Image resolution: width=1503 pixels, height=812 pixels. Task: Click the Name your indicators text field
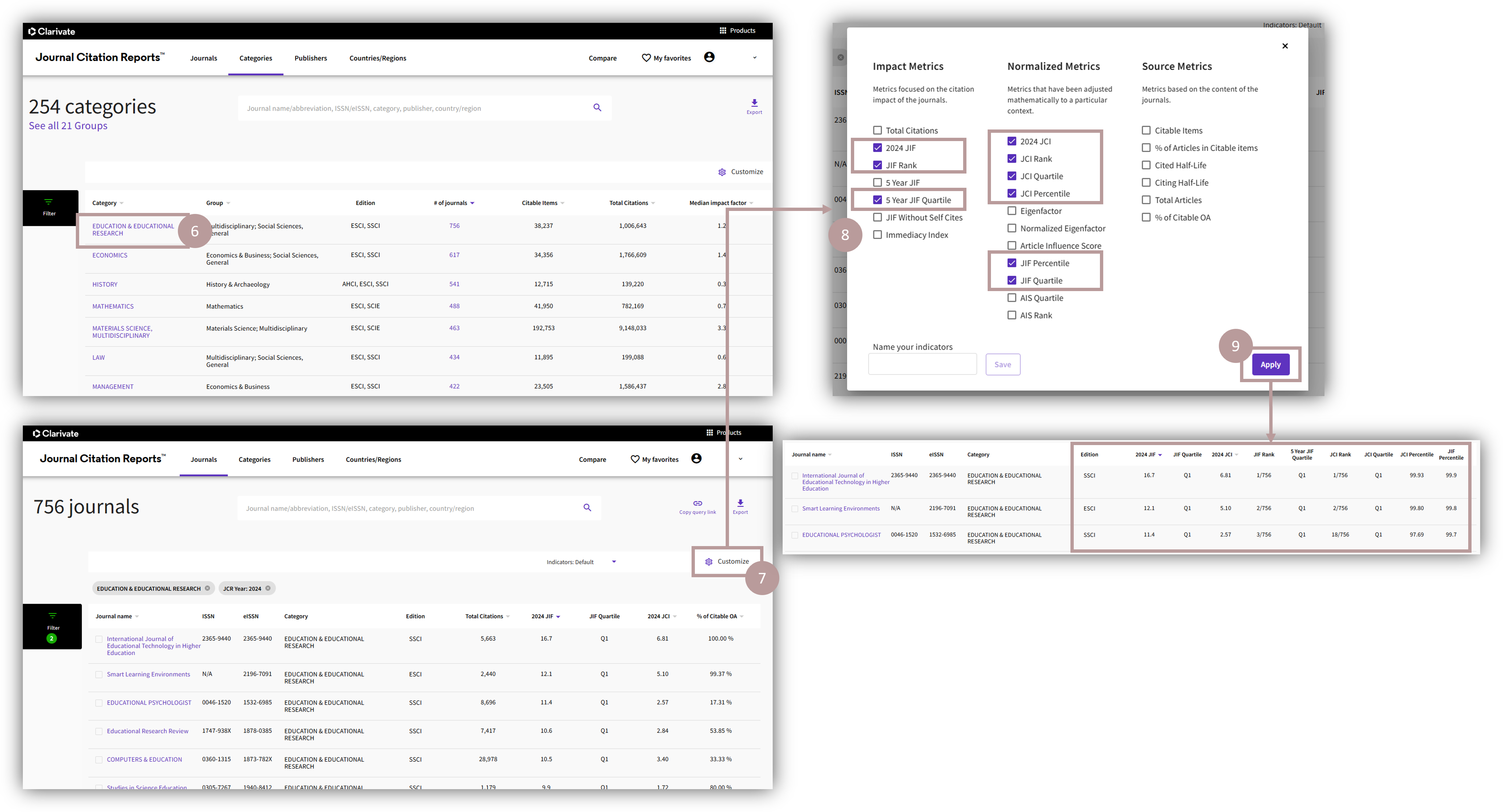pyautogui.click(x=922, y=364)
